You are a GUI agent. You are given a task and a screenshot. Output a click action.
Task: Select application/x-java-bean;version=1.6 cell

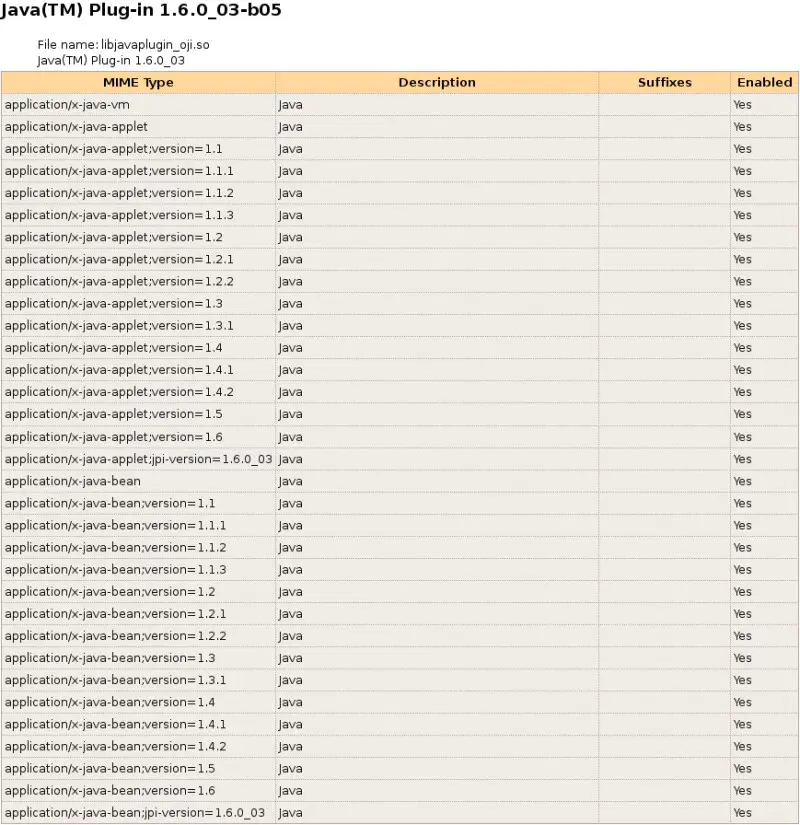pyautogui.click(x=138, y=790)
